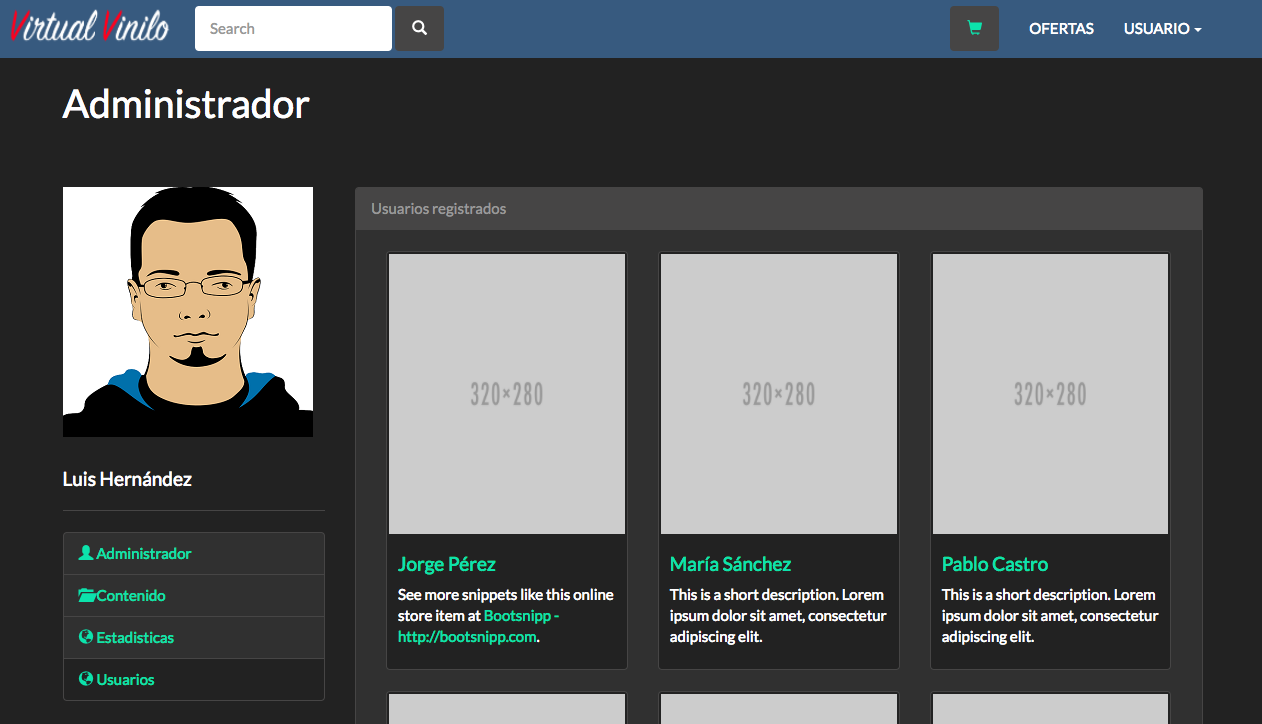This screenshot has width=1262, height=724.
Task: Click the Luis Hernández name text
Action: click(x=127, y=479)
